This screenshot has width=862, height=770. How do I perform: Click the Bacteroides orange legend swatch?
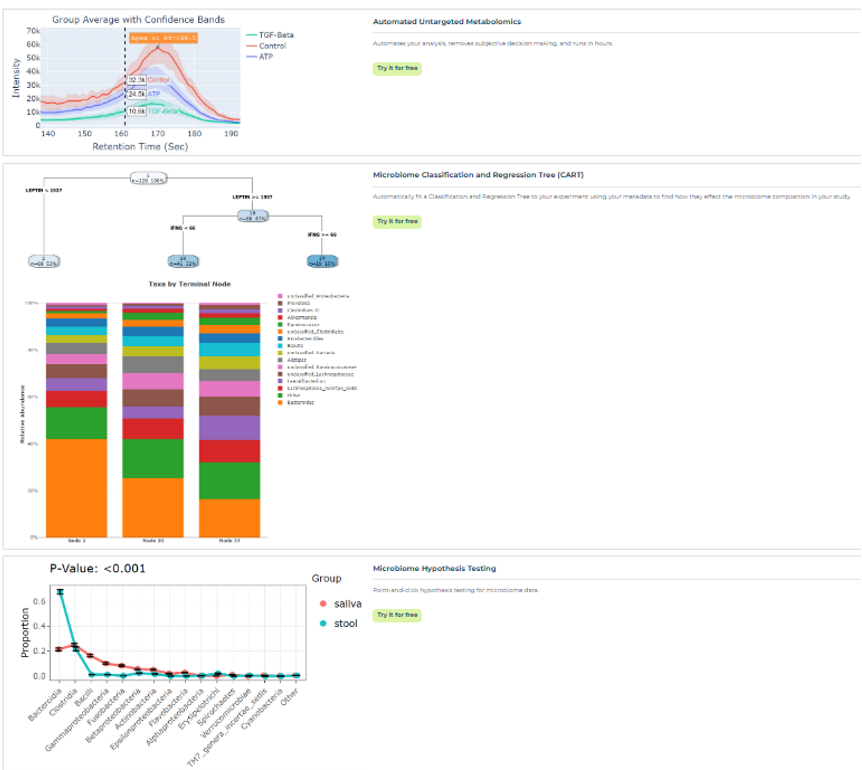pos(280,402)
